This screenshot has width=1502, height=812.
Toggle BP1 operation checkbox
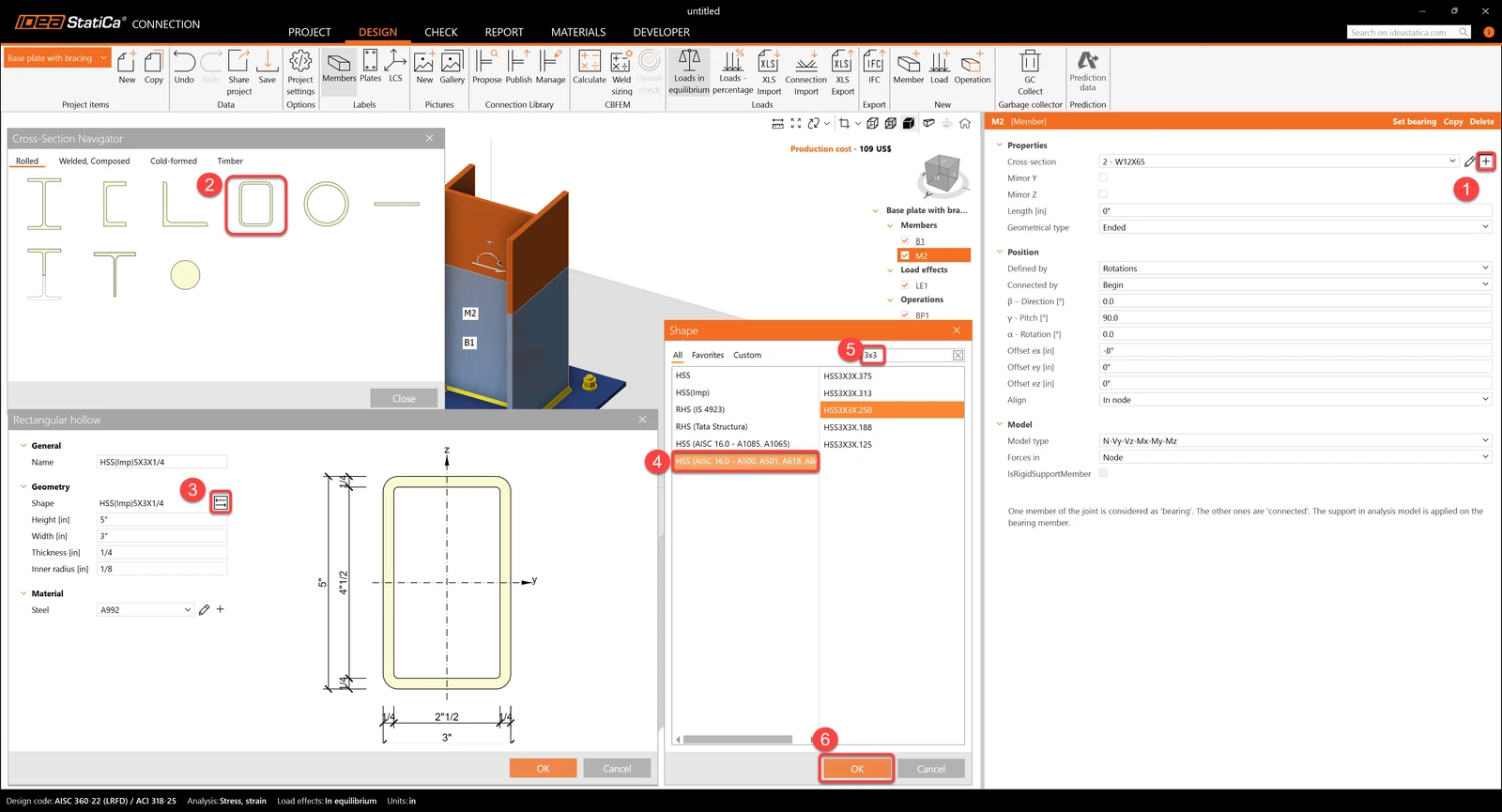coord(905,315)
